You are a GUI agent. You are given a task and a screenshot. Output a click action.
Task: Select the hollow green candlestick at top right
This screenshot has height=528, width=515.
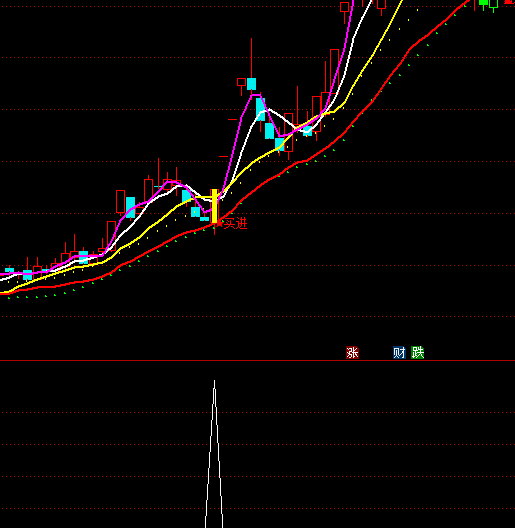494,4
